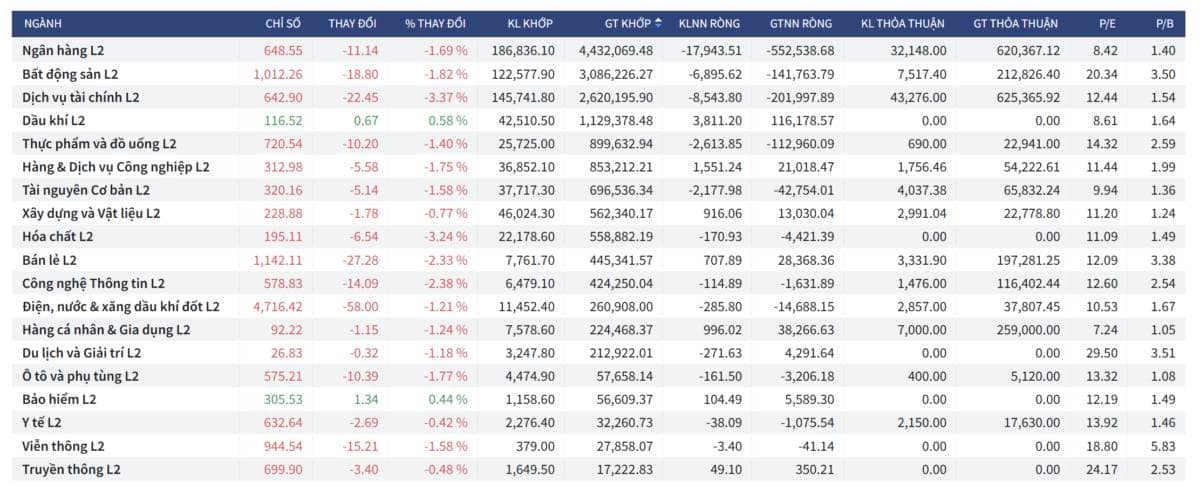Image resolution: width=1200 pixels, height=495 pixels.
Task: Click index value 1,012.26 for Bất động sản
Action: [277, 73]
